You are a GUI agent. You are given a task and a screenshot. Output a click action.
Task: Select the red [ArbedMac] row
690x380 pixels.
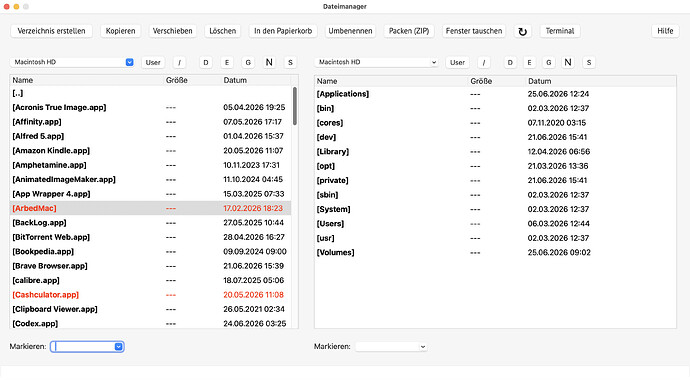[150, 208]
